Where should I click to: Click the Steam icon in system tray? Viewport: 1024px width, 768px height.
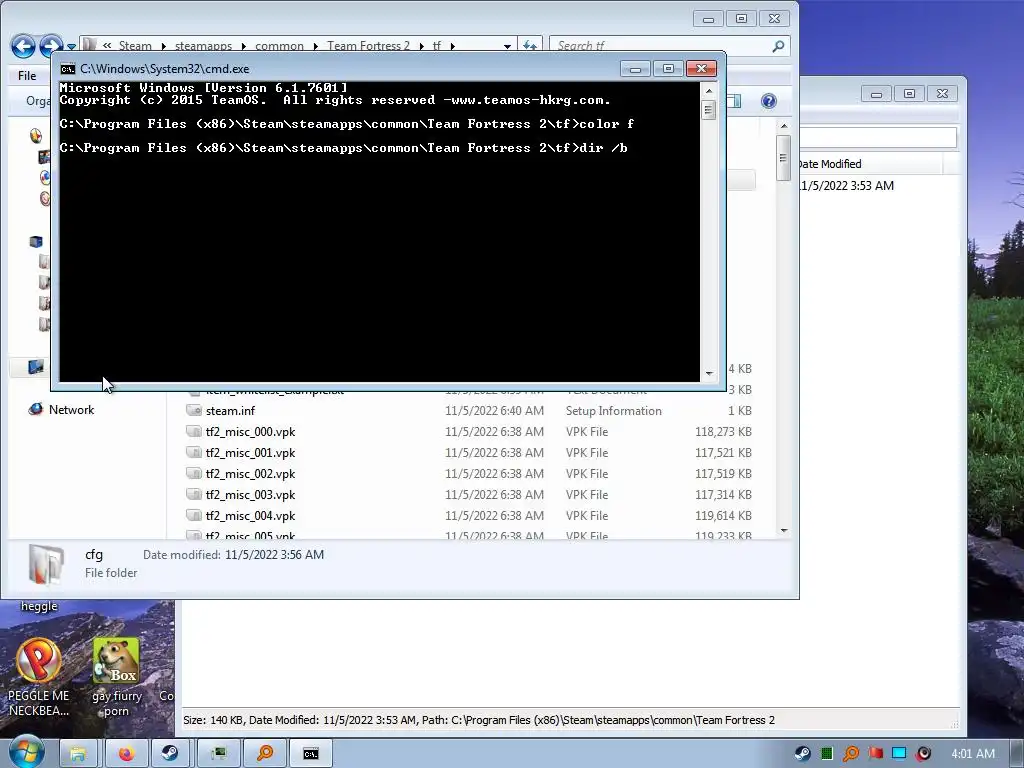[803, 754]
